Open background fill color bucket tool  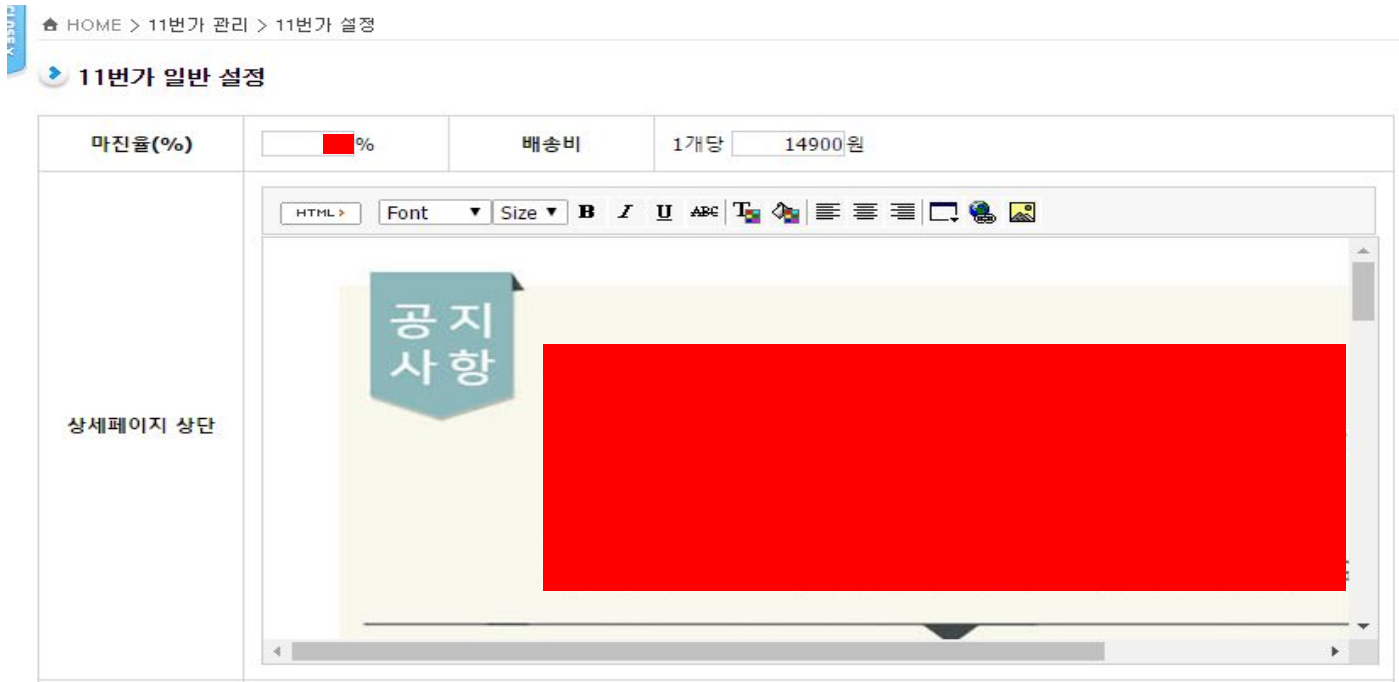point(786,212)
